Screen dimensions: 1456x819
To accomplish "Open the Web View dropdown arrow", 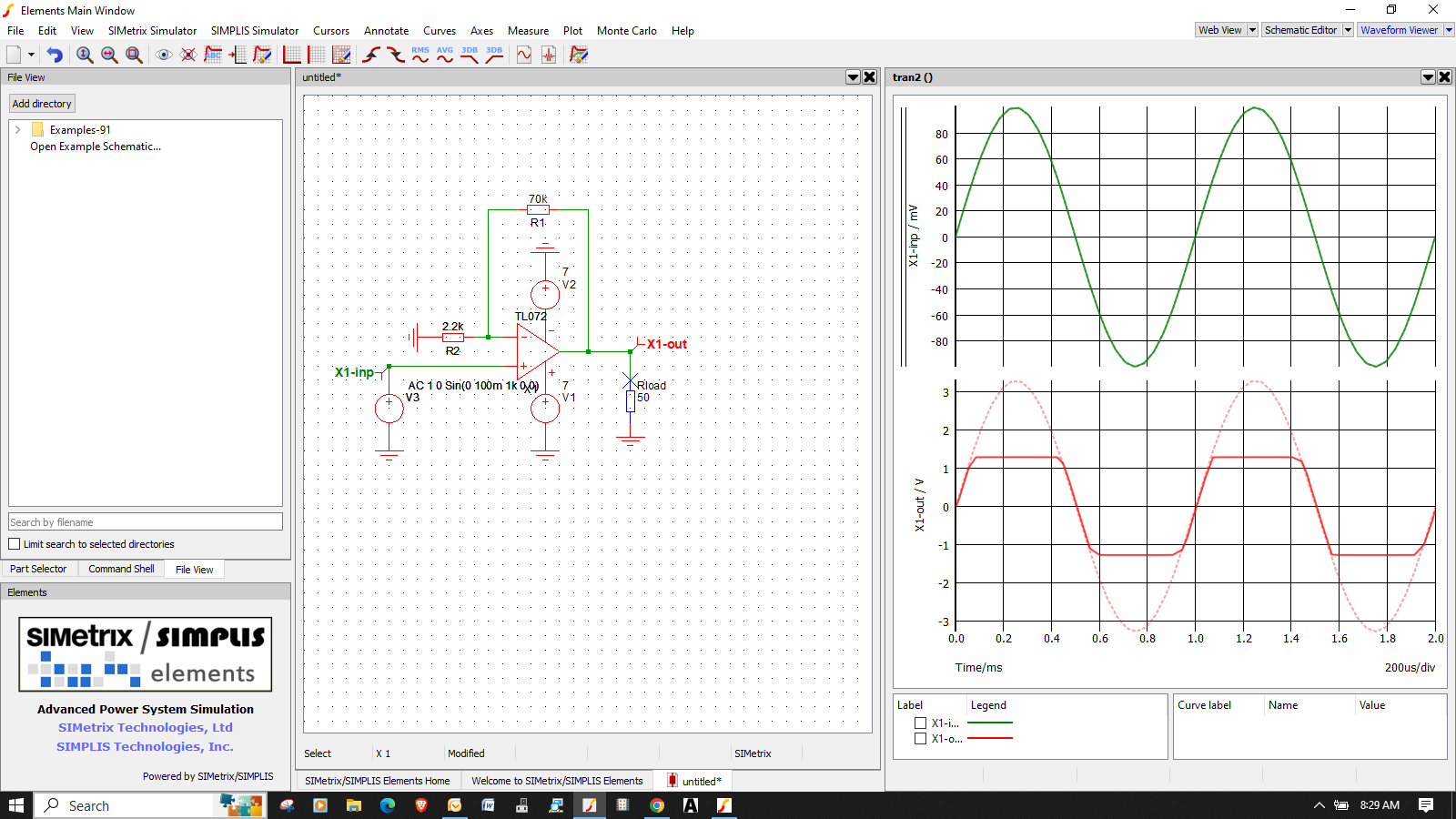I will click(1252, 30).
